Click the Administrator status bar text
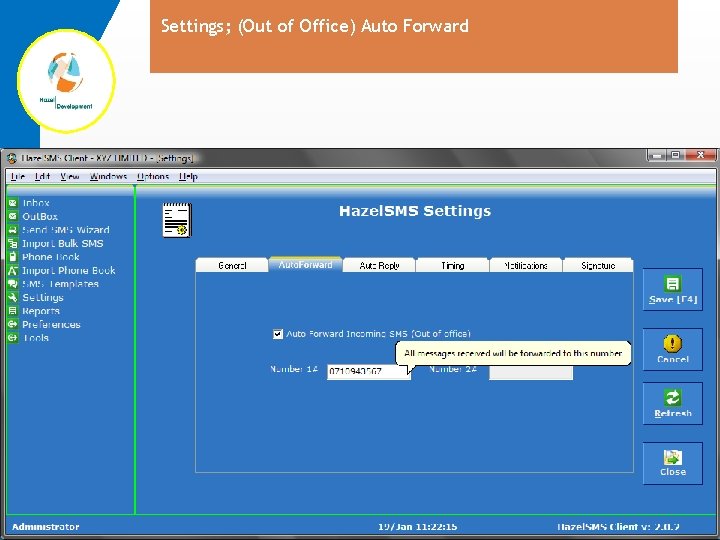Image resolution: width=720 pixels, height=540 pixels. click(x=45, y=527)
